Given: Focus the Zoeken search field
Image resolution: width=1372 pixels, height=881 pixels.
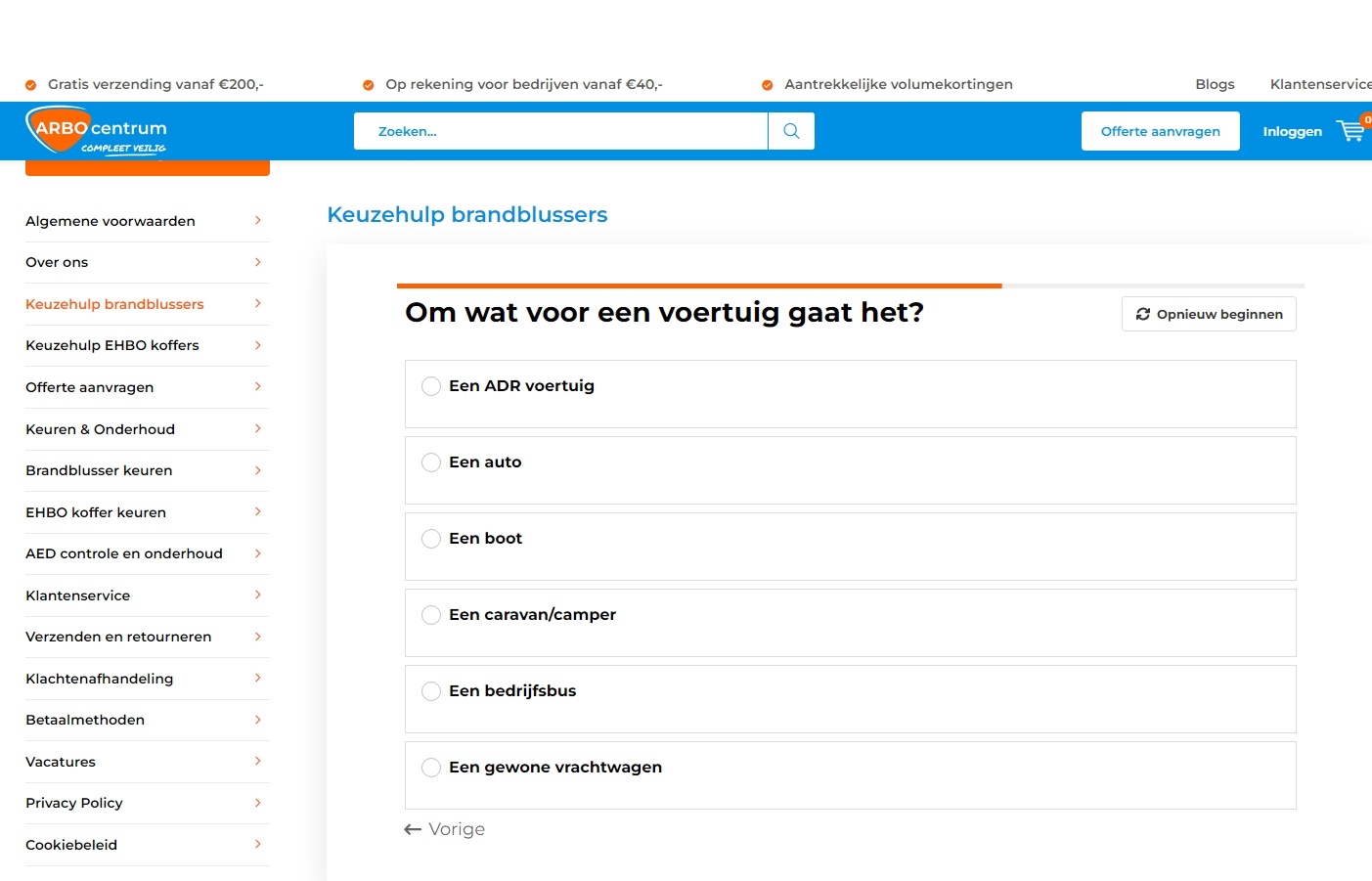Looking at the screenshot, I should pos(560,131).
